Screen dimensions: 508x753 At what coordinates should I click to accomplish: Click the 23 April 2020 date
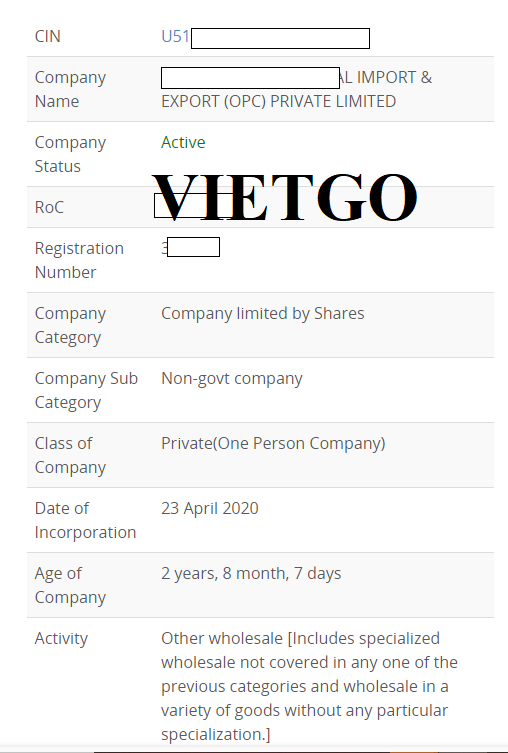coord(210,508)
